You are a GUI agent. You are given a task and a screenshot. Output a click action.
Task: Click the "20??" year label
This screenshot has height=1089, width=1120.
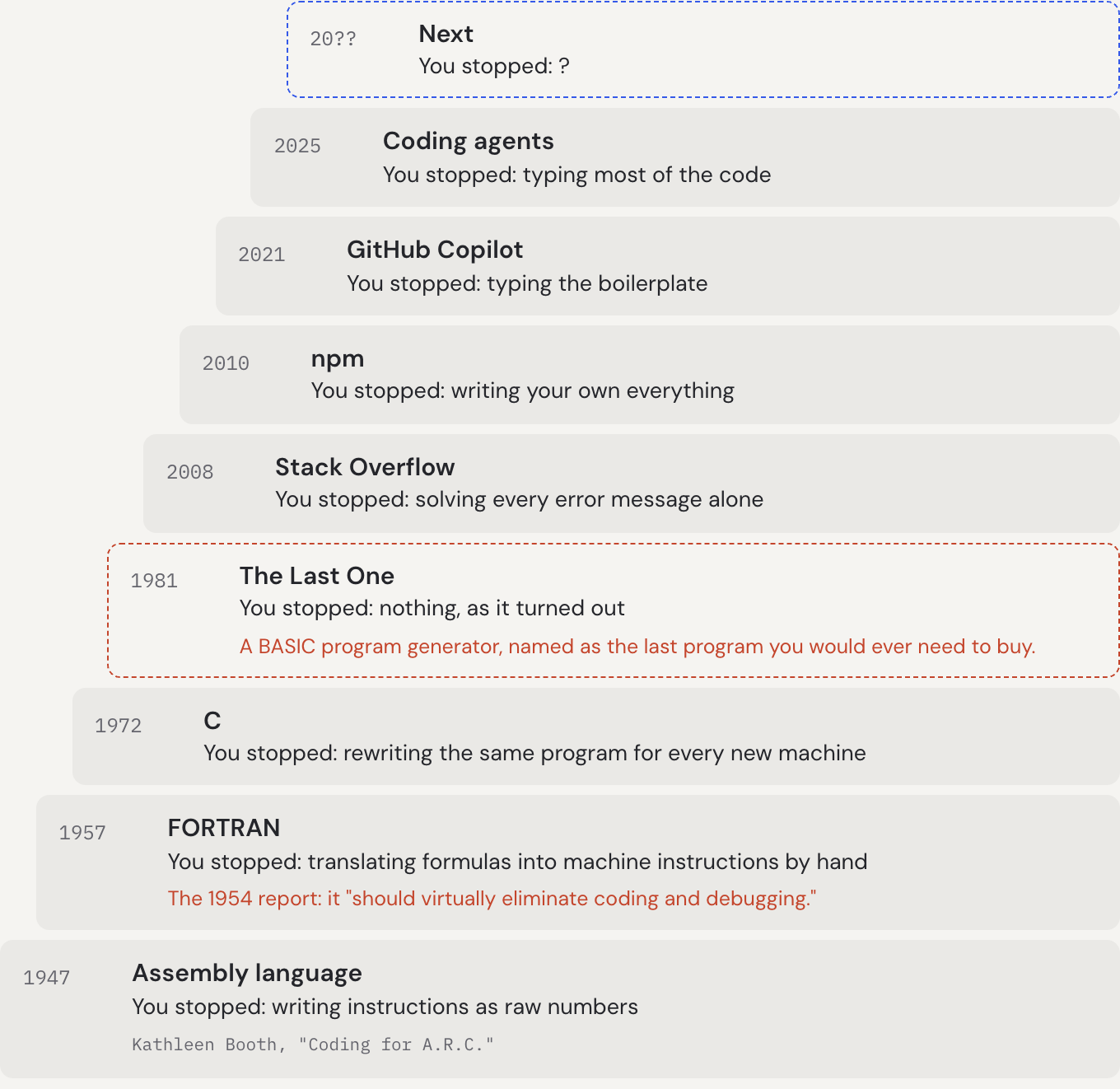[333, 39]
